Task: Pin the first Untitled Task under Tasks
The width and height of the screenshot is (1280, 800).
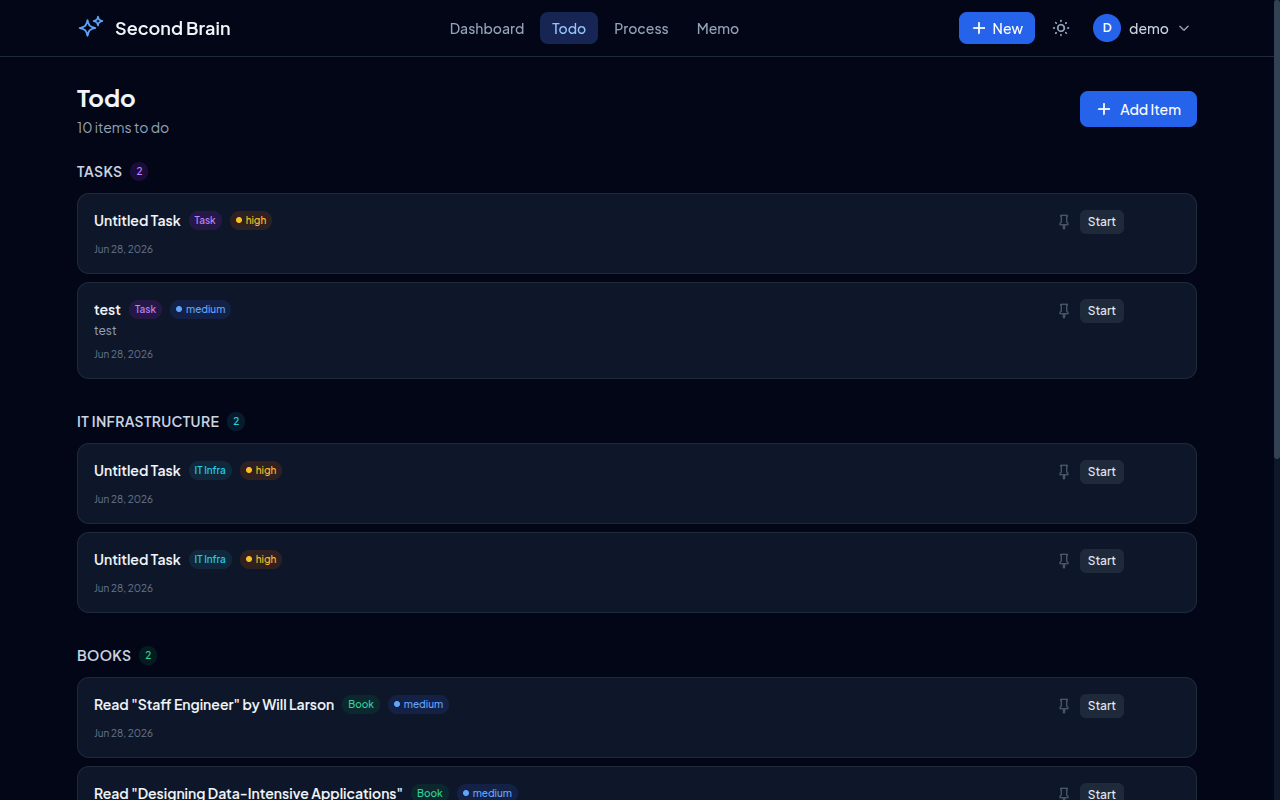Action: click(1064, 222)
